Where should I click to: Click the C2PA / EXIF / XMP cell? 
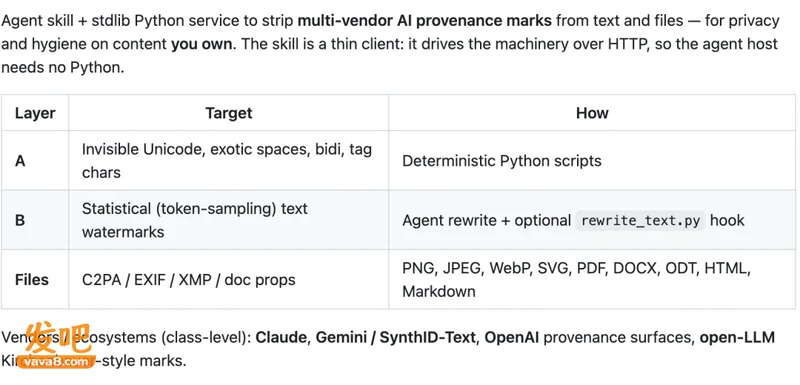click(229, 279)
